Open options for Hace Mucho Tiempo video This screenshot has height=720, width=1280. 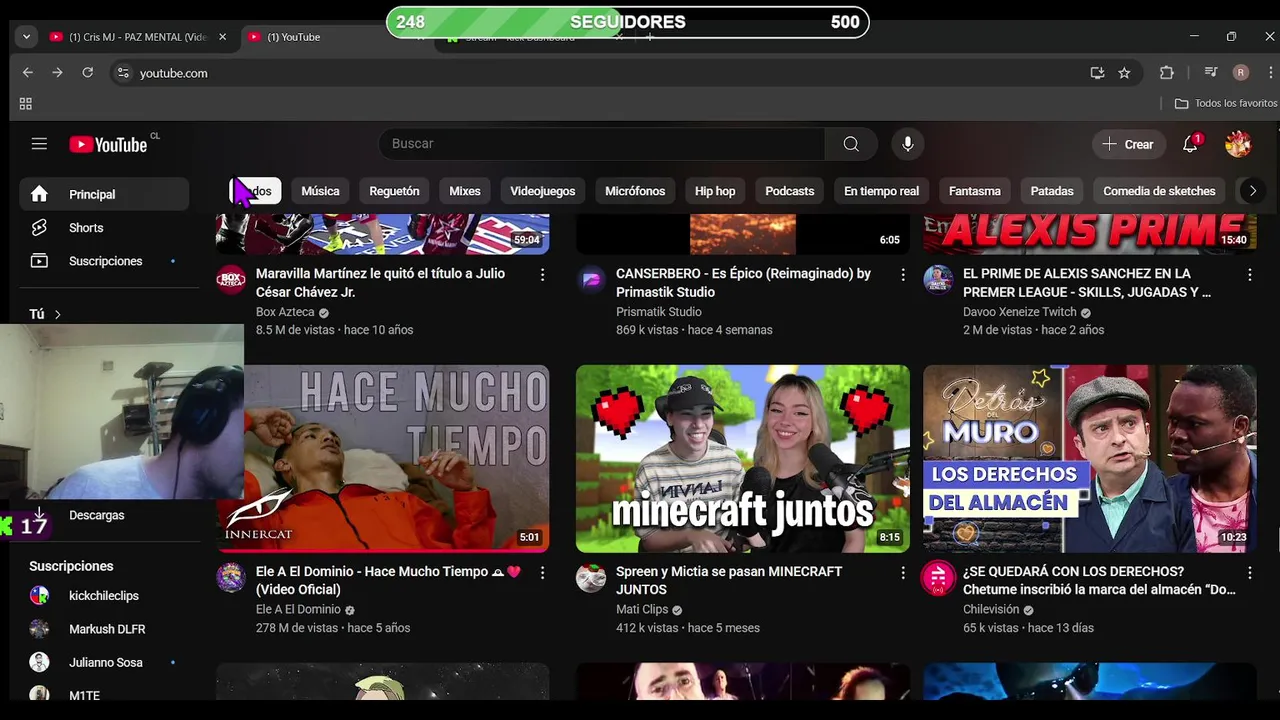(x=542, y=572)
